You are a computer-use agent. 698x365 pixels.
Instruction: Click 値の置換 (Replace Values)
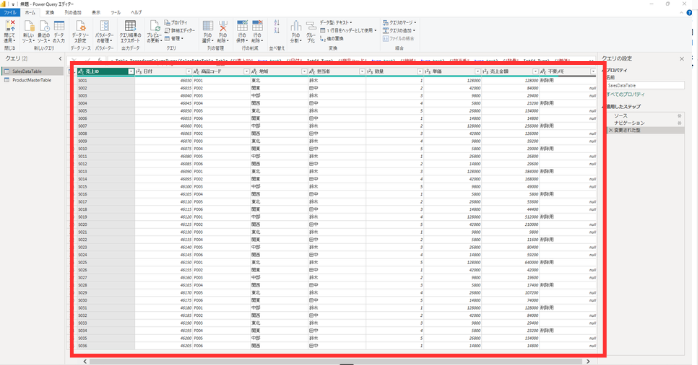tap(332, 38)
